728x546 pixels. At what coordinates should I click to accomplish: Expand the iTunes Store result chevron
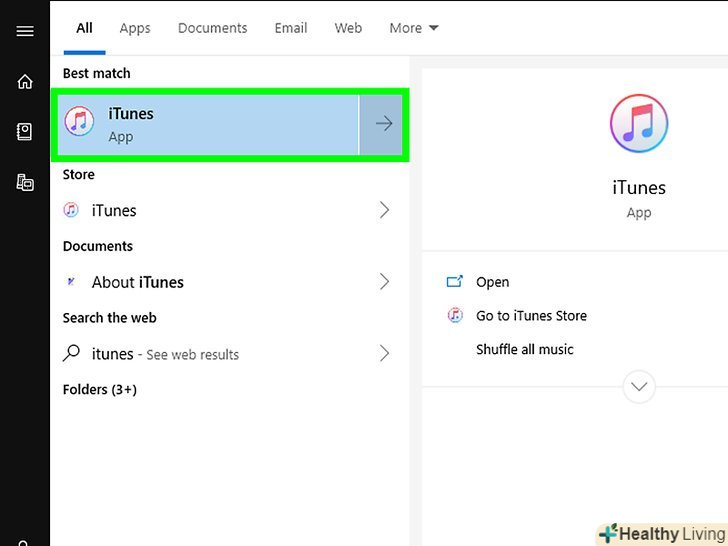384,210
